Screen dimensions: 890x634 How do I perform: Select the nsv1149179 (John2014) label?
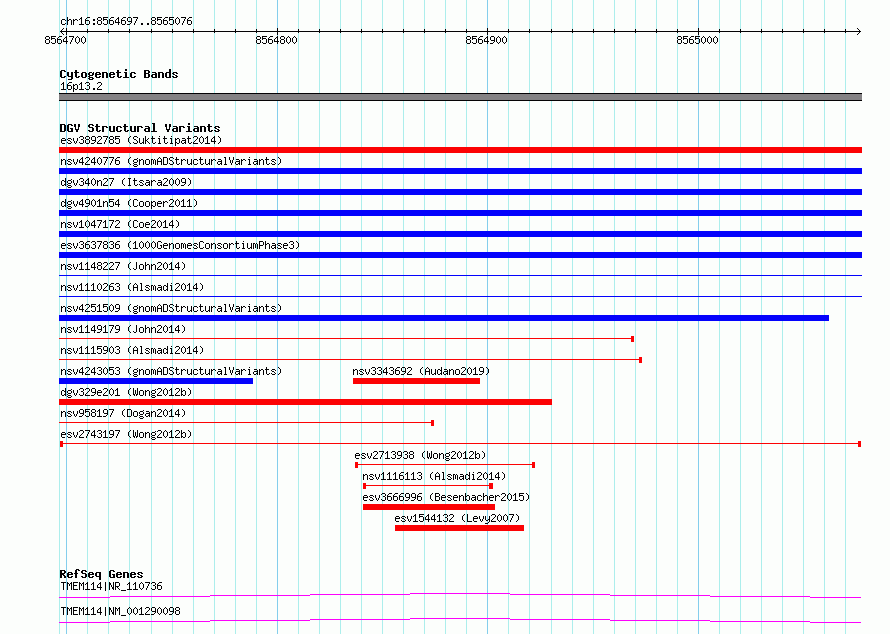click(x=123, y=329)
